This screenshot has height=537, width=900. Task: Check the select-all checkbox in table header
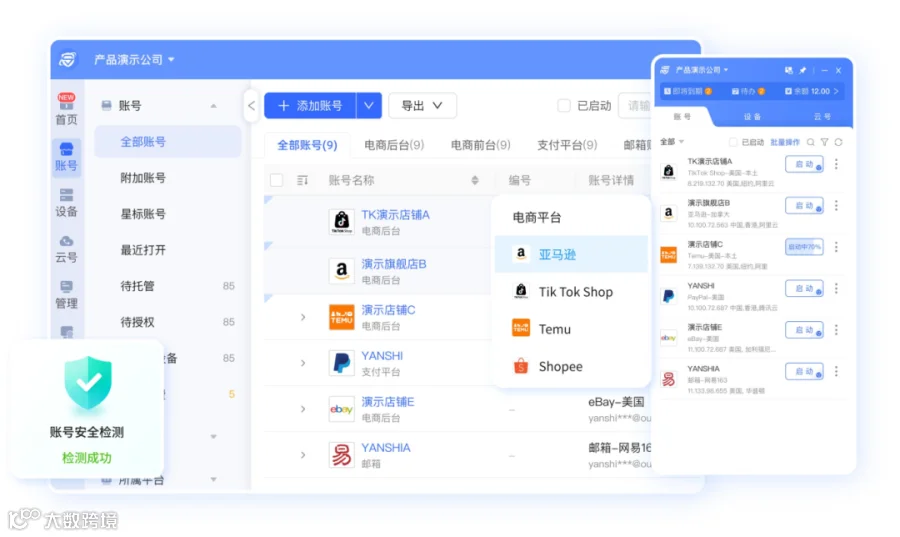[276, 180]
